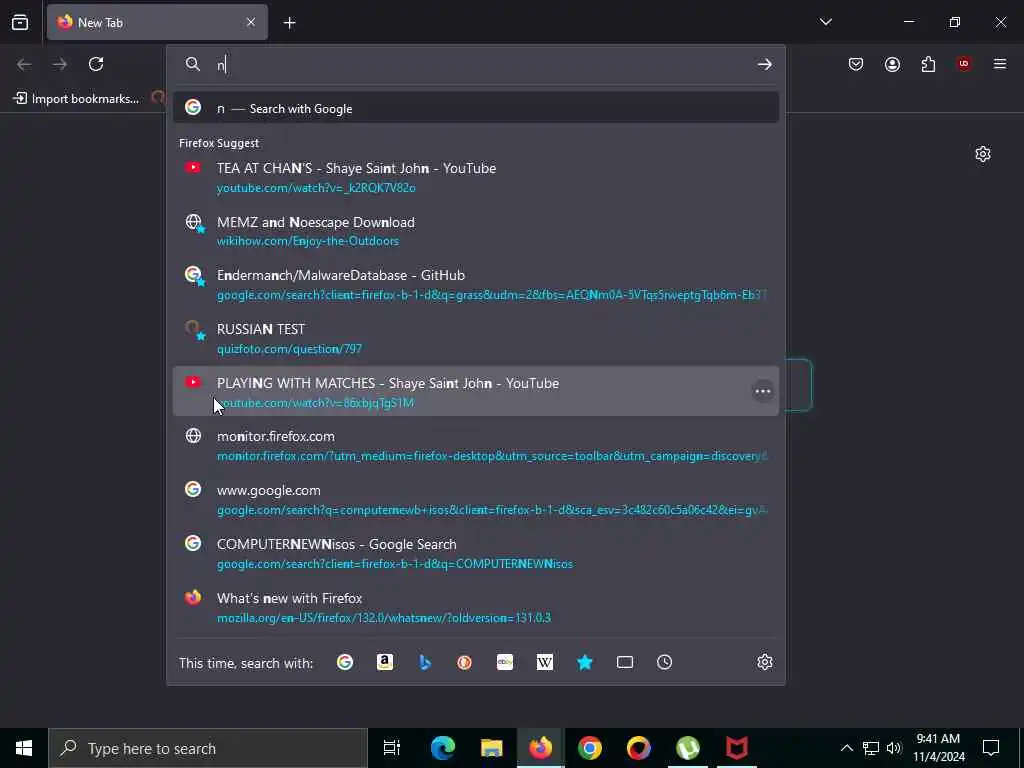Open RUSSIAN TEST bookmark suggestion

pyautogui.click(x=475, y=338)
